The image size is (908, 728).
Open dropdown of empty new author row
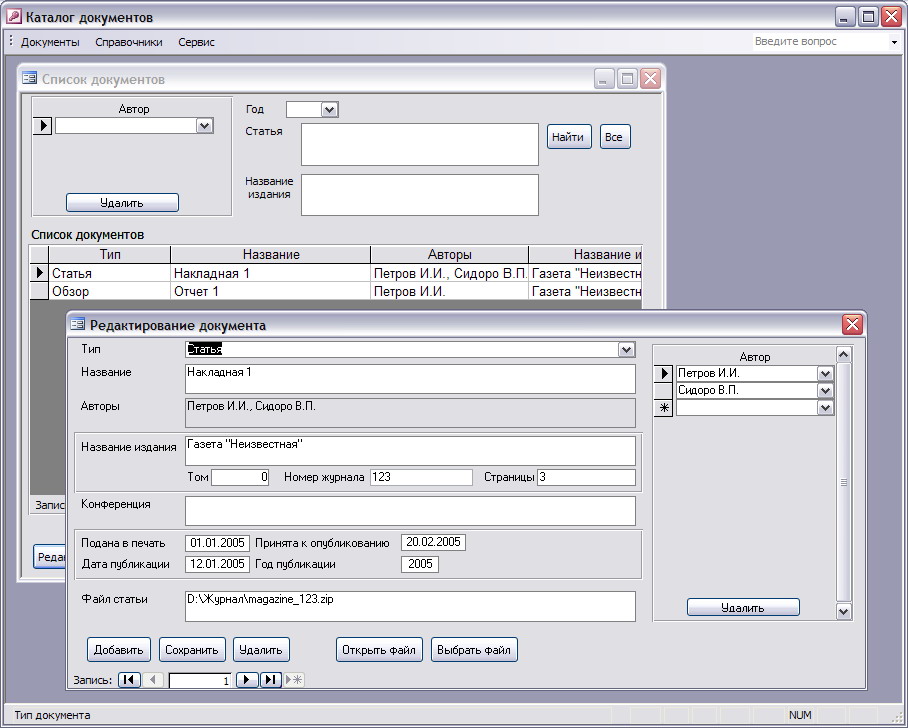[x=825, y=408]
